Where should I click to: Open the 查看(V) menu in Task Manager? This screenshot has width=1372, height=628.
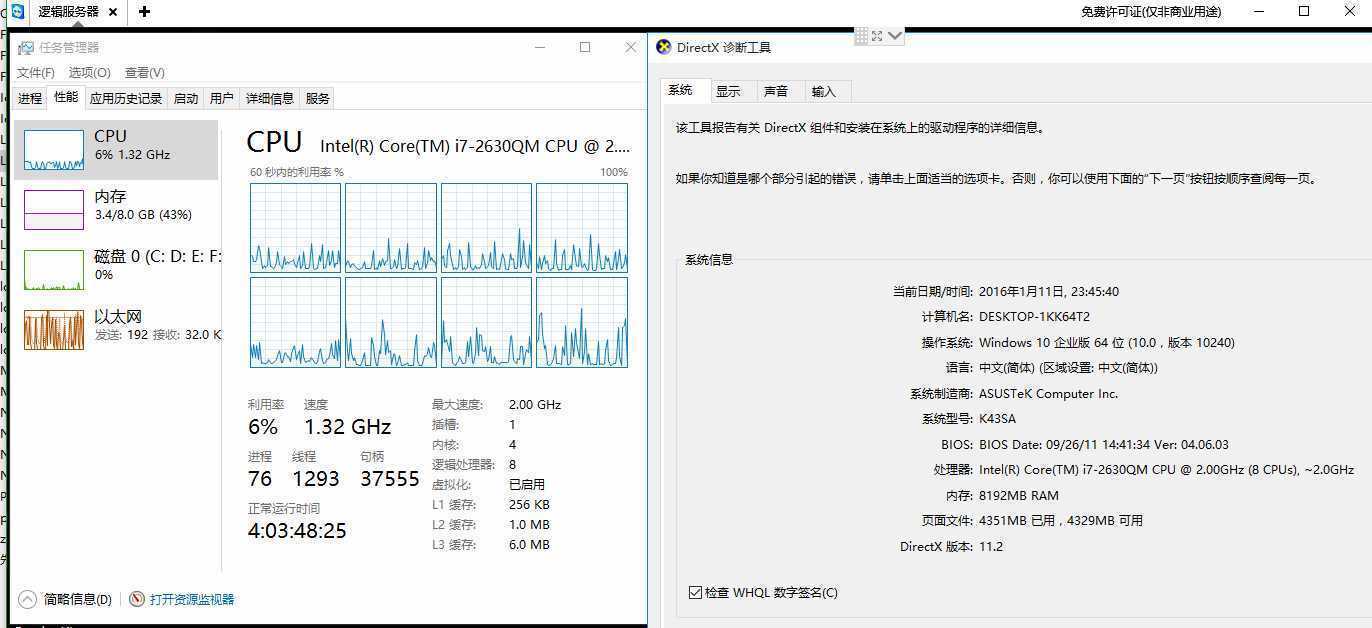[x=145, y=73]
